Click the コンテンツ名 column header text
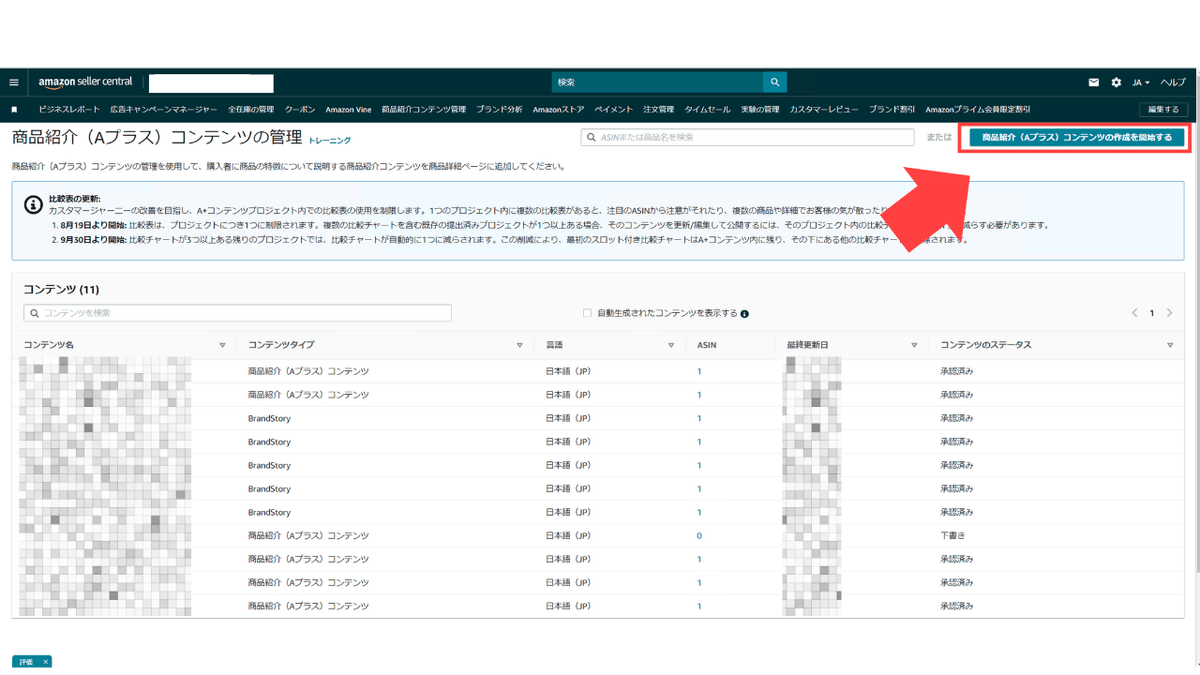 (x=49, y=345)
